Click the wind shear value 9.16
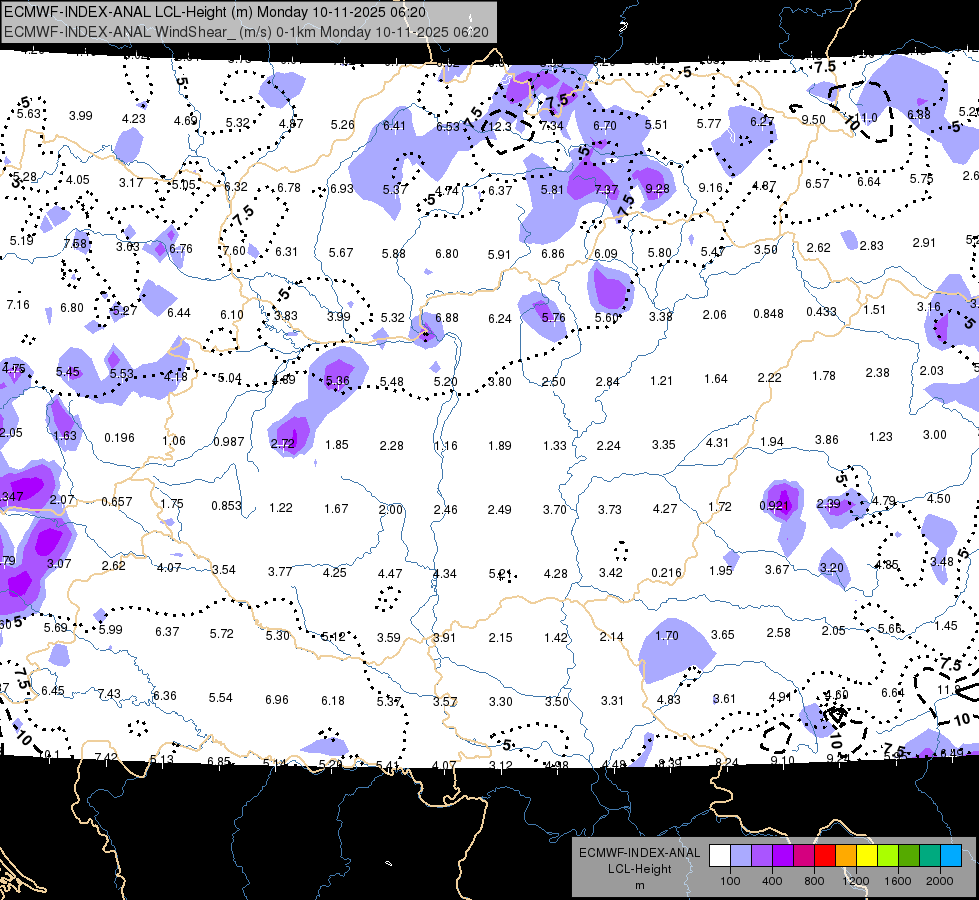 (x=711, y=187)
